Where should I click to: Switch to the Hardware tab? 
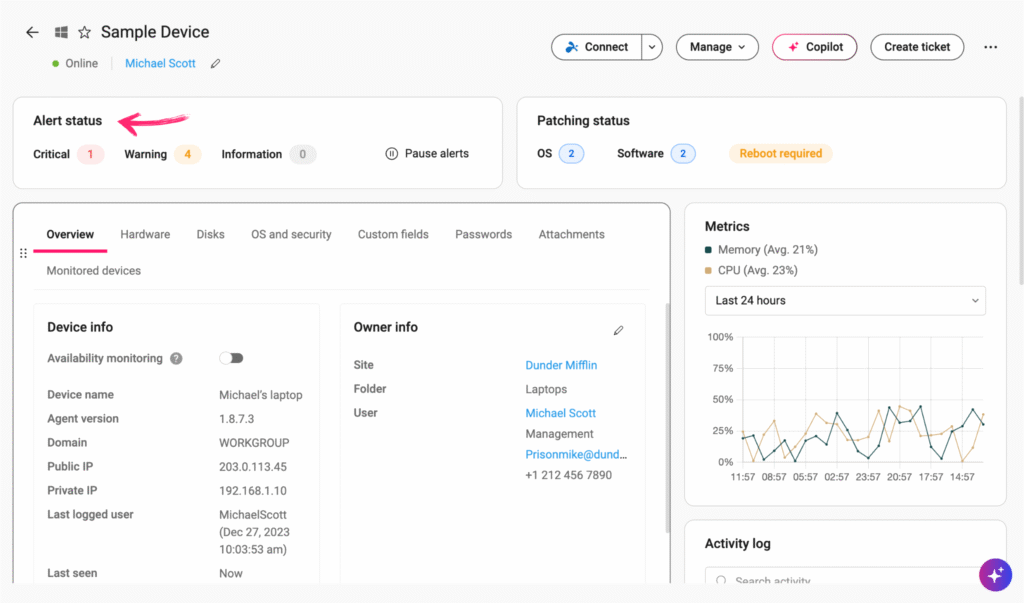tap(145, 235)
